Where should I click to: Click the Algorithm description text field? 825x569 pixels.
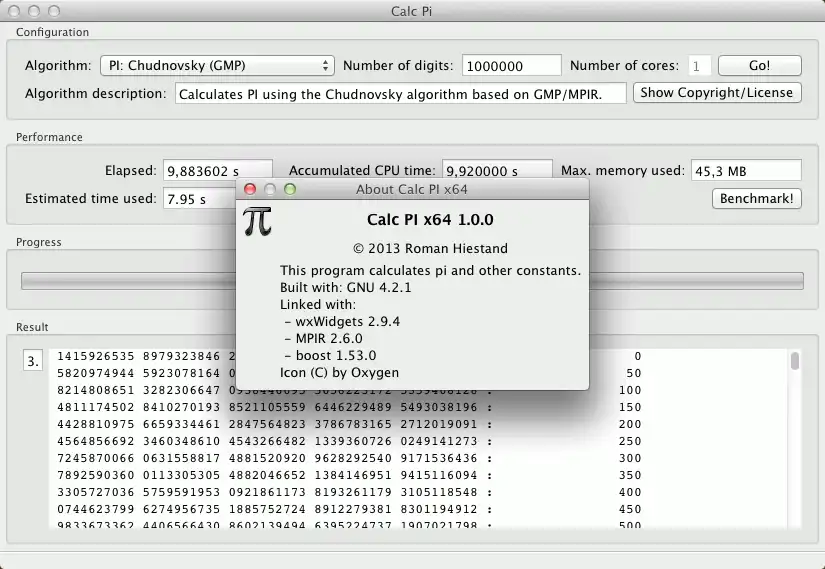point(400,94)
